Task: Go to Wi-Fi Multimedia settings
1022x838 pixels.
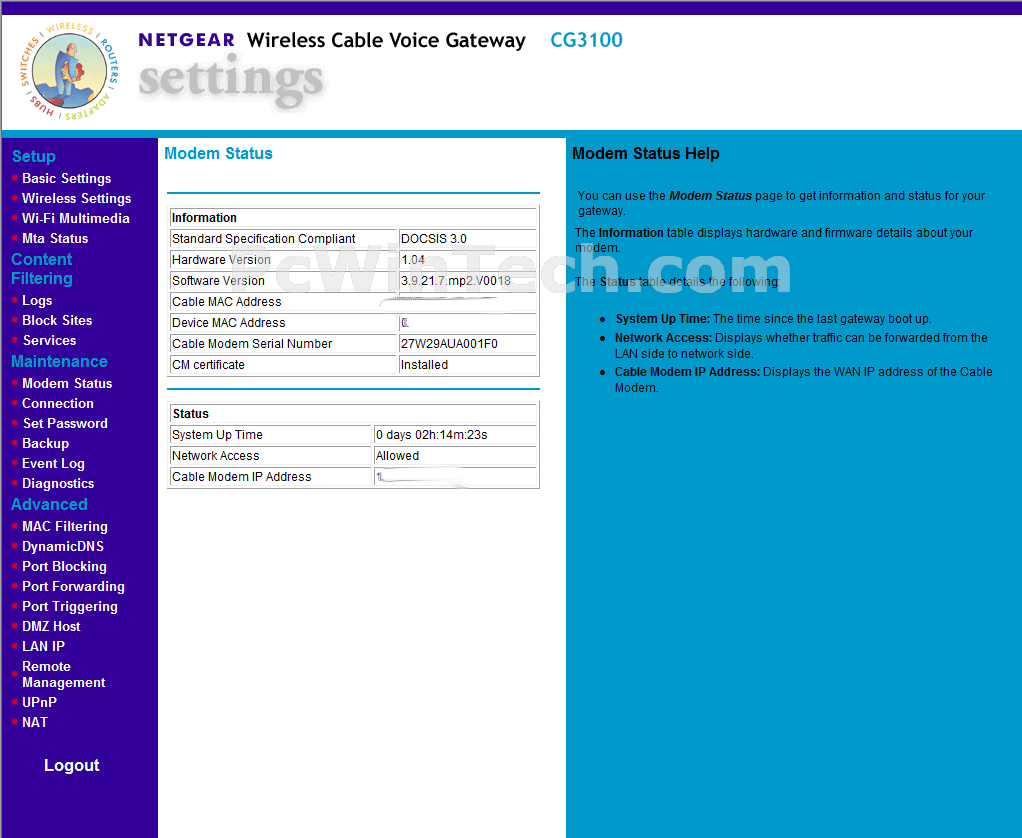Action: pyautogui.click(x=76, y=219)
